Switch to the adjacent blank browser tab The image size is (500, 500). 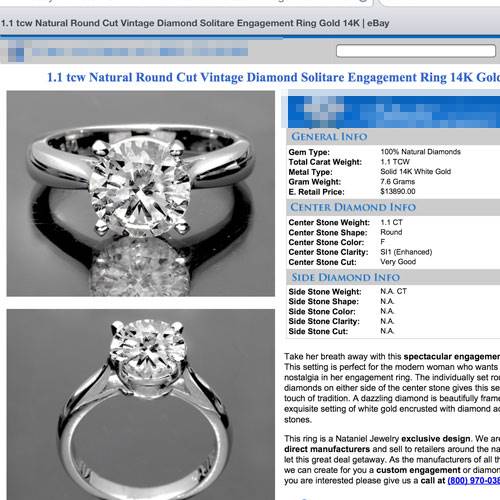point(440,3)
